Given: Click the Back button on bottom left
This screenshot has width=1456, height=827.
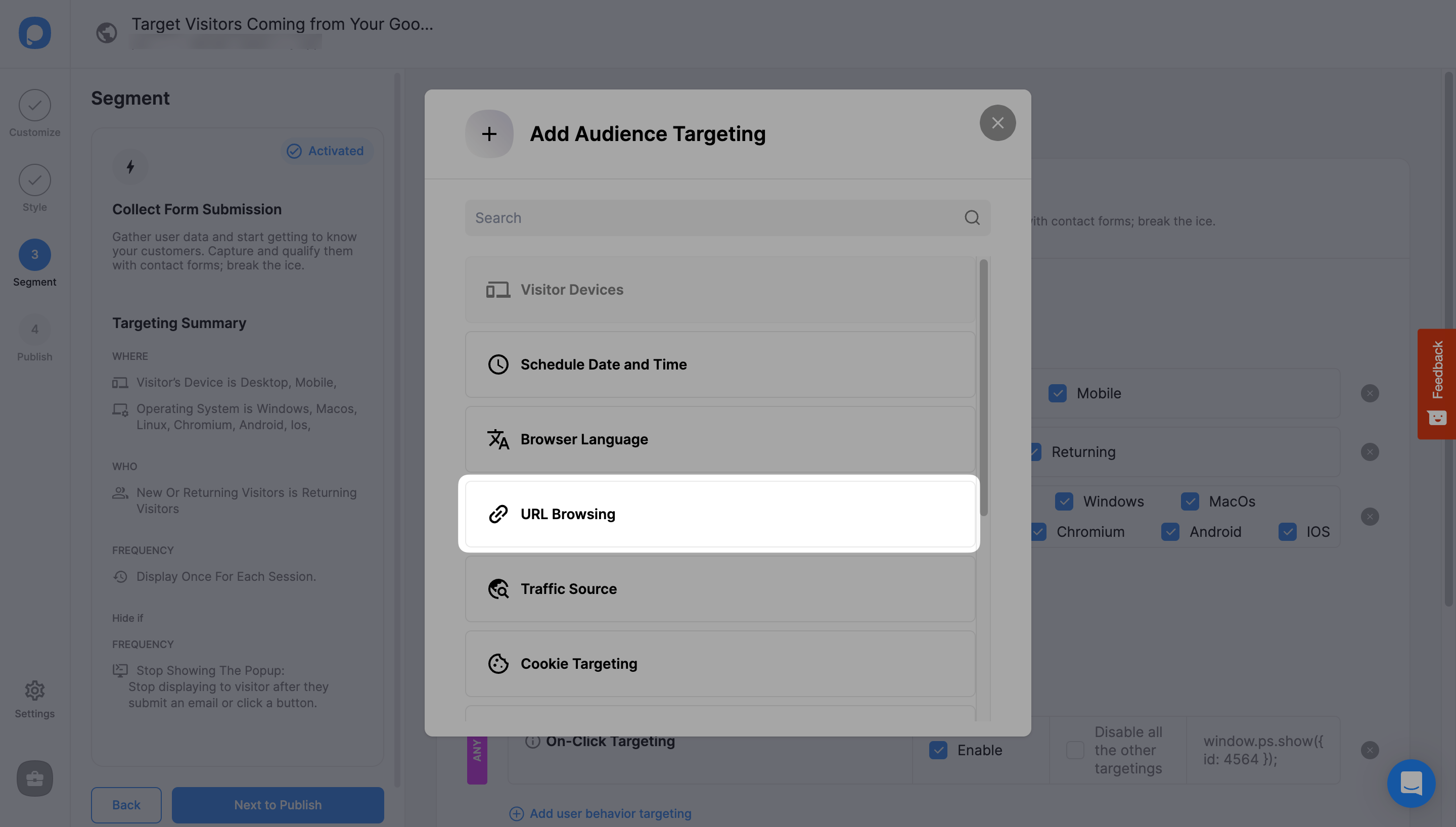Looking at the screenshot, I should coord(126,805).
